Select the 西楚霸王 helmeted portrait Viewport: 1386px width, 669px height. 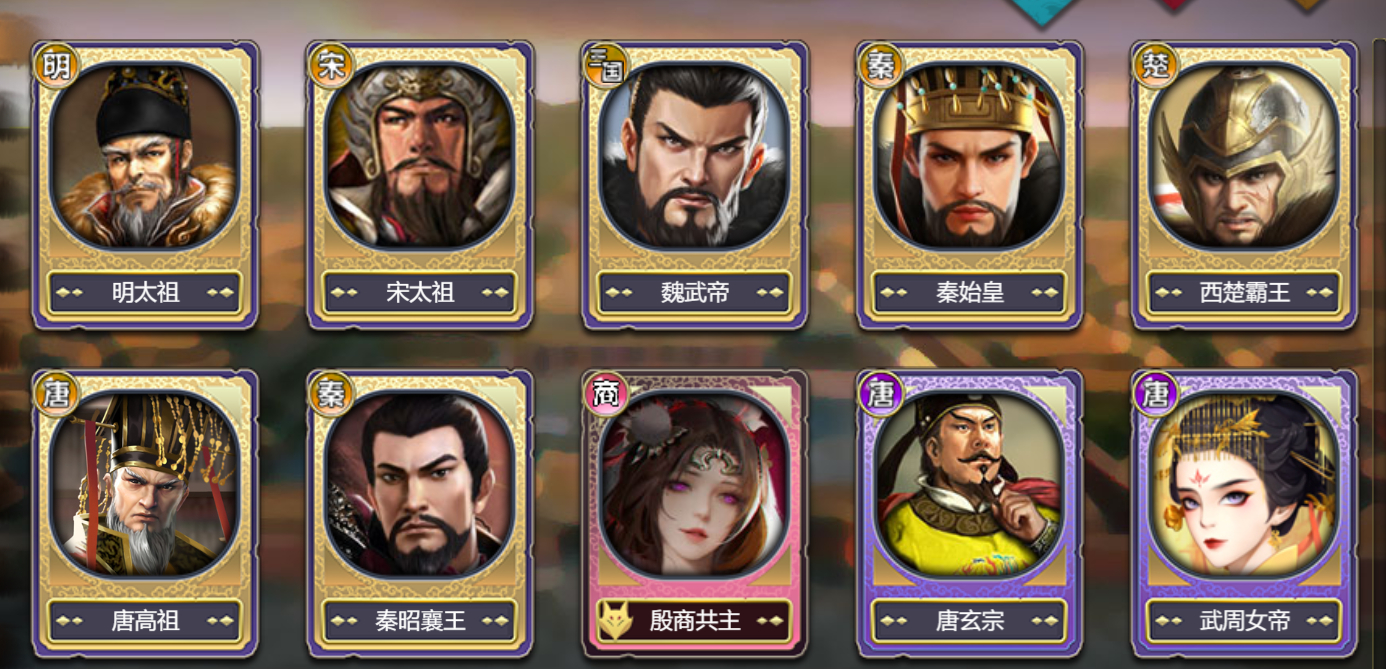1244,157
